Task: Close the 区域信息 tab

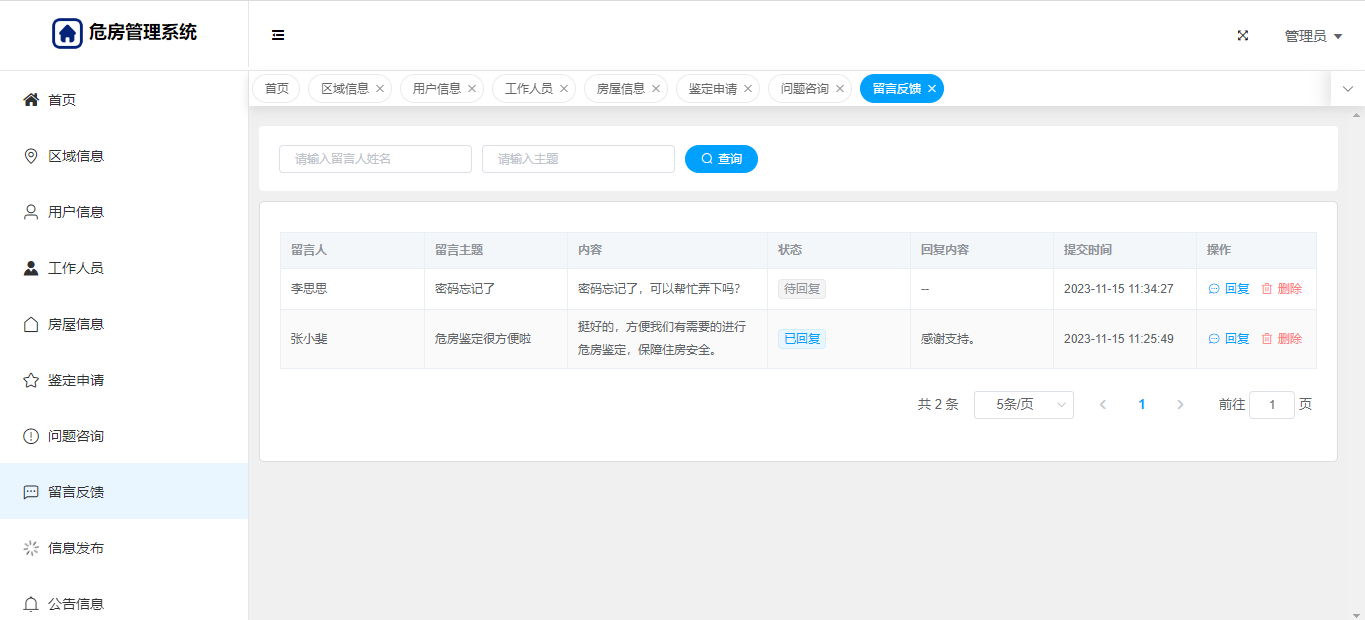Action: click(x=380, y=89)
